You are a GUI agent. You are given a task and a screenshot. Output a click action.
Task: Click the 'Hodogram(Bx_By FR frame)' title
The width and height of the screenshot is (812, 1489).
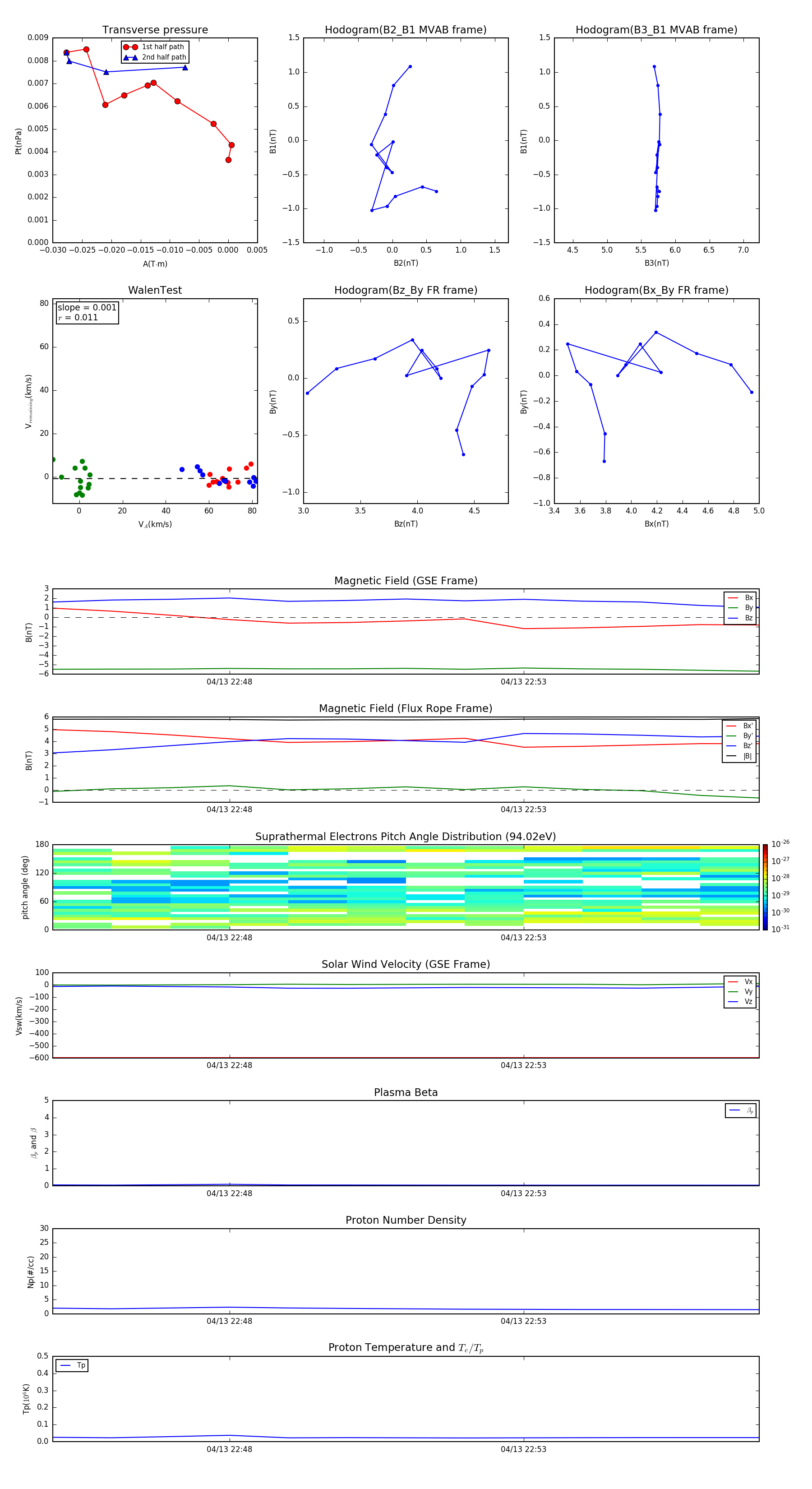pyautogui.click(x=656, y=290)
